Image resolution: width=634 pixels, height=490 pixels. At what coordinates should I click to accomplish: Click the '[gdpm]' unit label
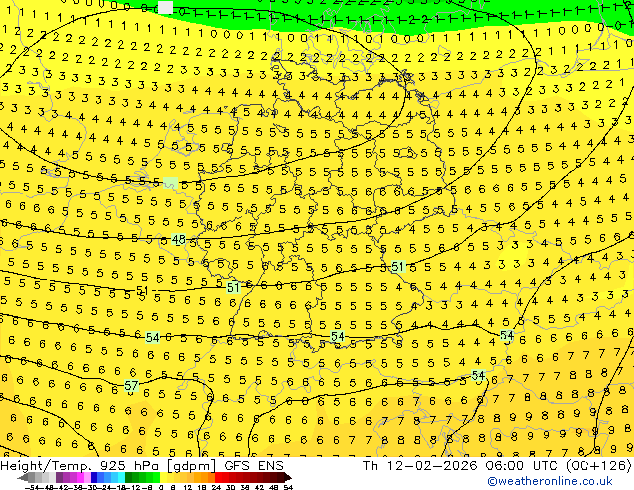click(193, 466)
